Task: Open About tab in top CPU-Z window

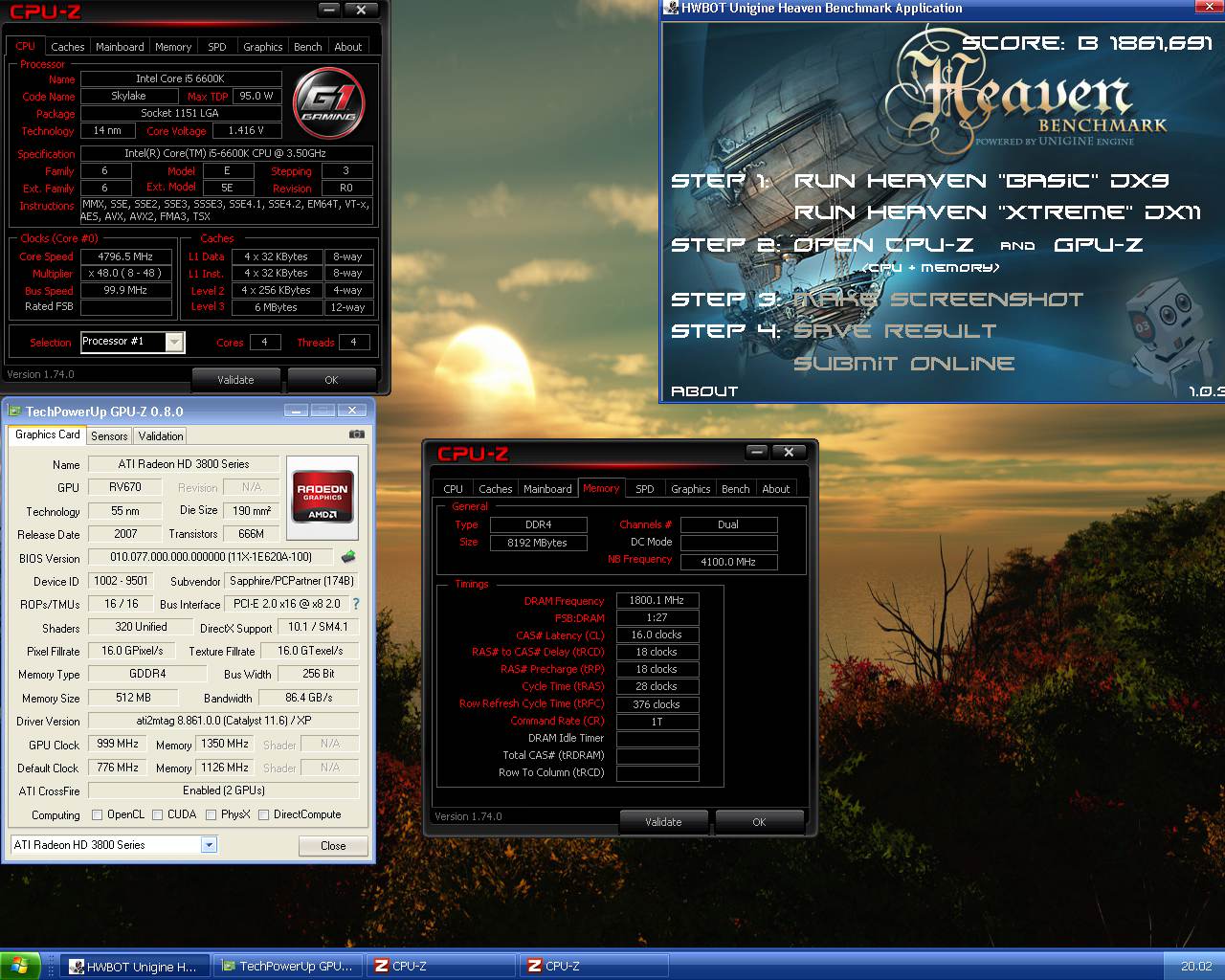Action: point(348,47)
